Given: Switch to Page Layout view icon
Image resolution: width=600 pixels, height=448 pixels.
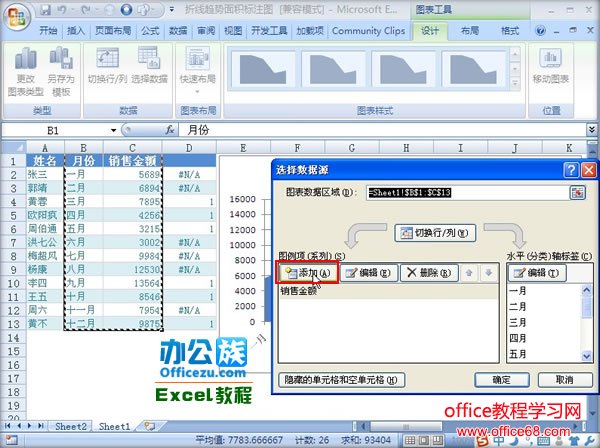Looking at the screenshot, I should click(424, 440).
